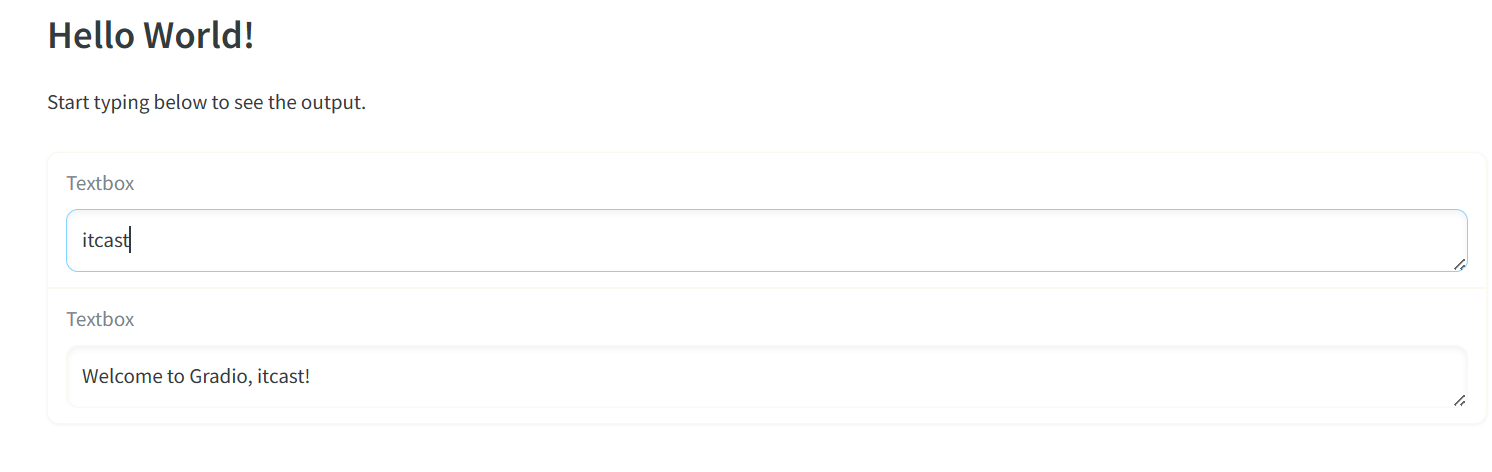This screenshot has height=472, width=1492.
Task: Click the output textbox showing Welcome to Gradio
Action: tap(767, 377)
